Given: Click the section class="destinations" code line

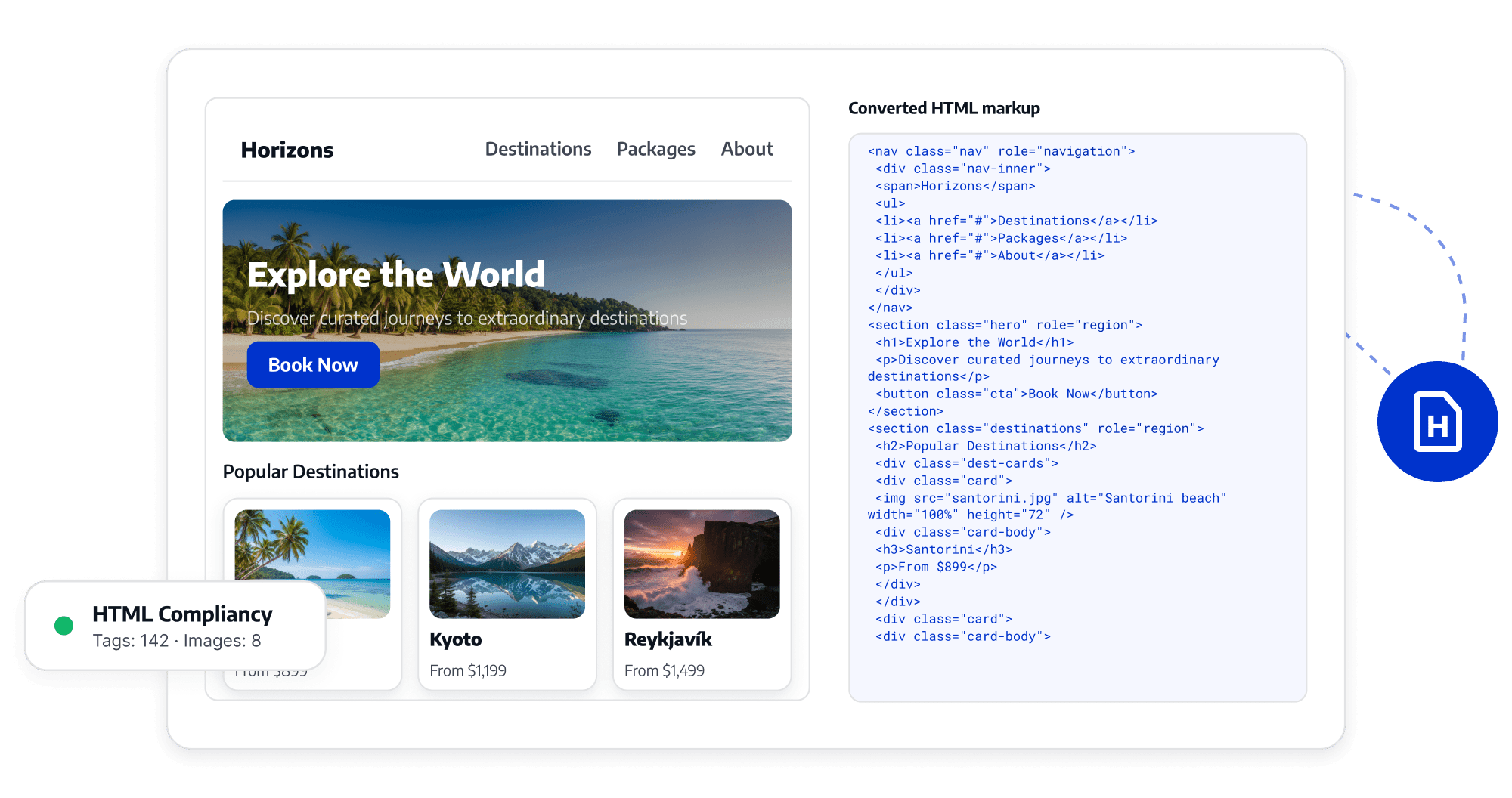Looking at the screenshot, I should 1036,428.
